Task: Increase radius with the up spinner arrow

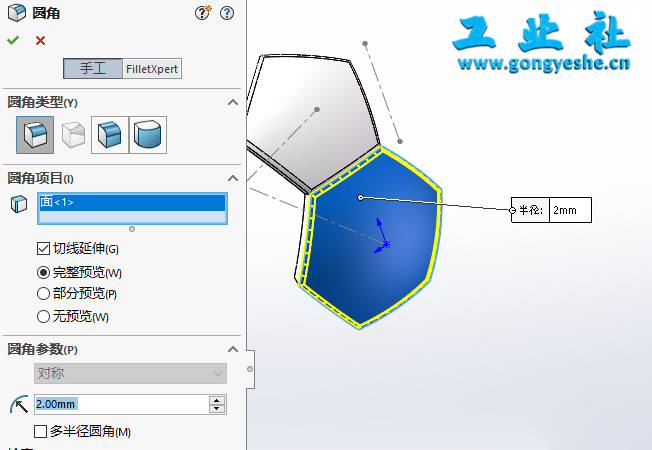Action: [217, 400]
